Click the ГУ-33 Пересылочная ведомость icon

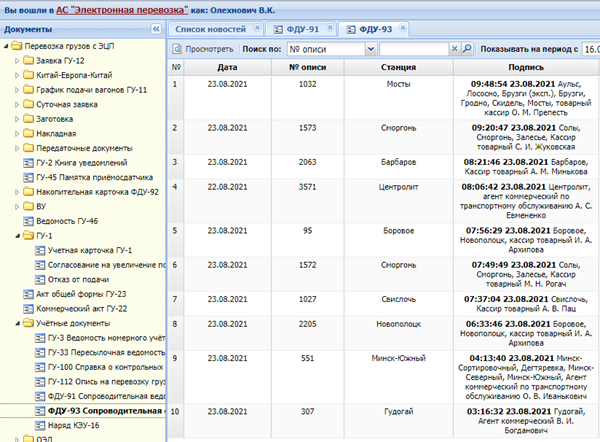(40, 352)
